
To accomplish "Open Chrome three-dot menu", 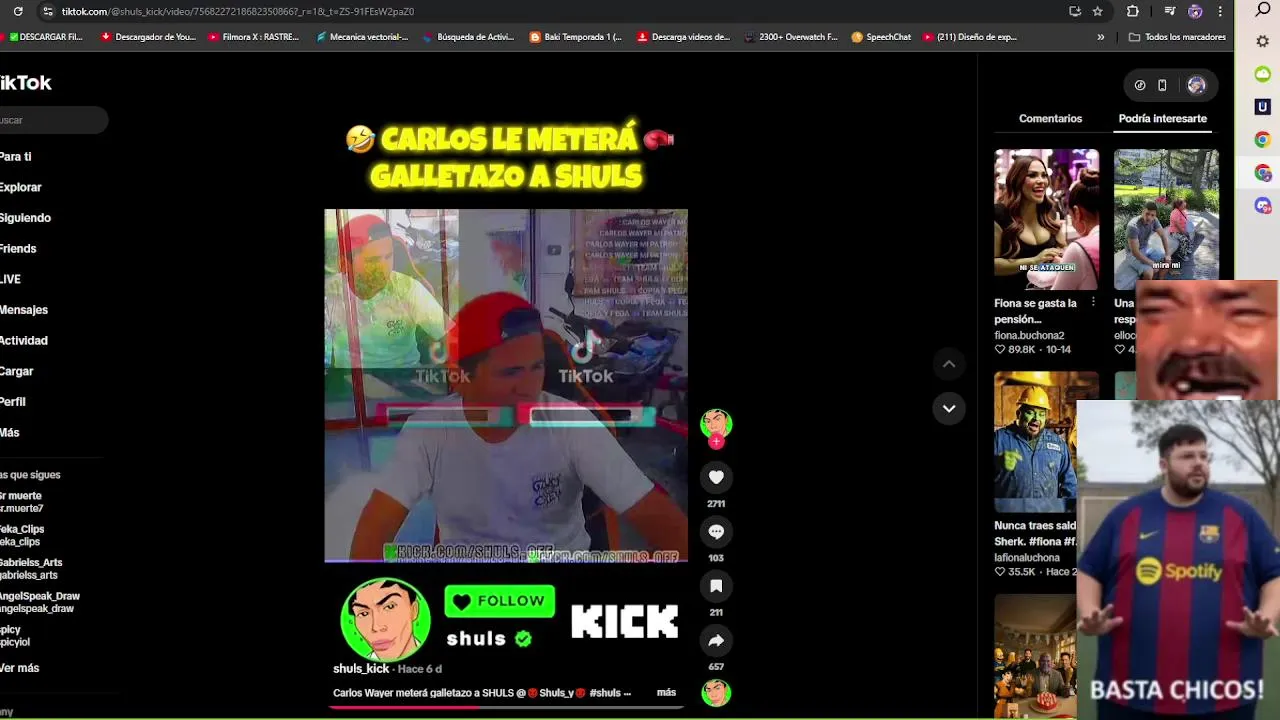I will coord(1219,11).
